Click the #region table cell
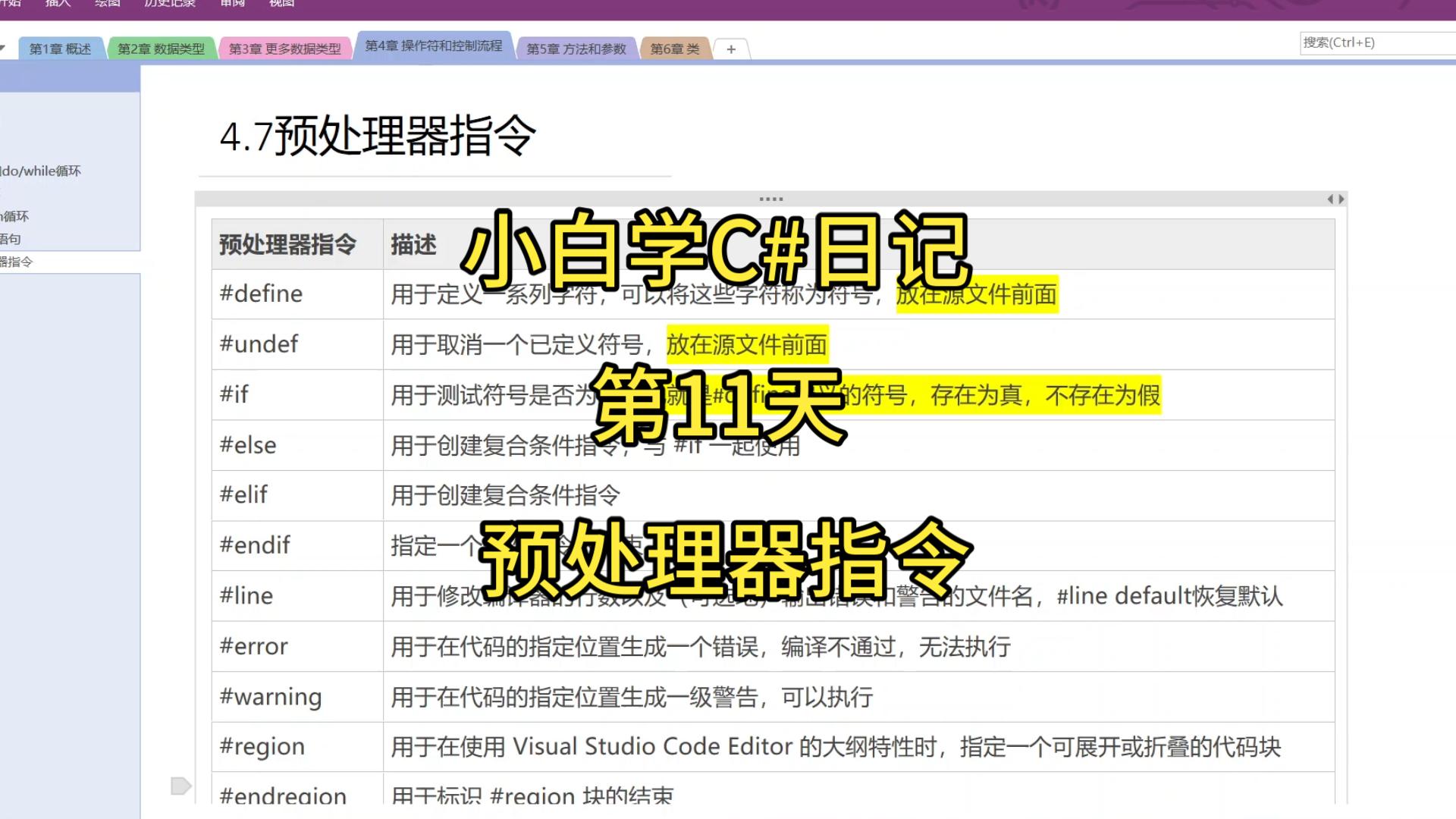 pos(297,747)
